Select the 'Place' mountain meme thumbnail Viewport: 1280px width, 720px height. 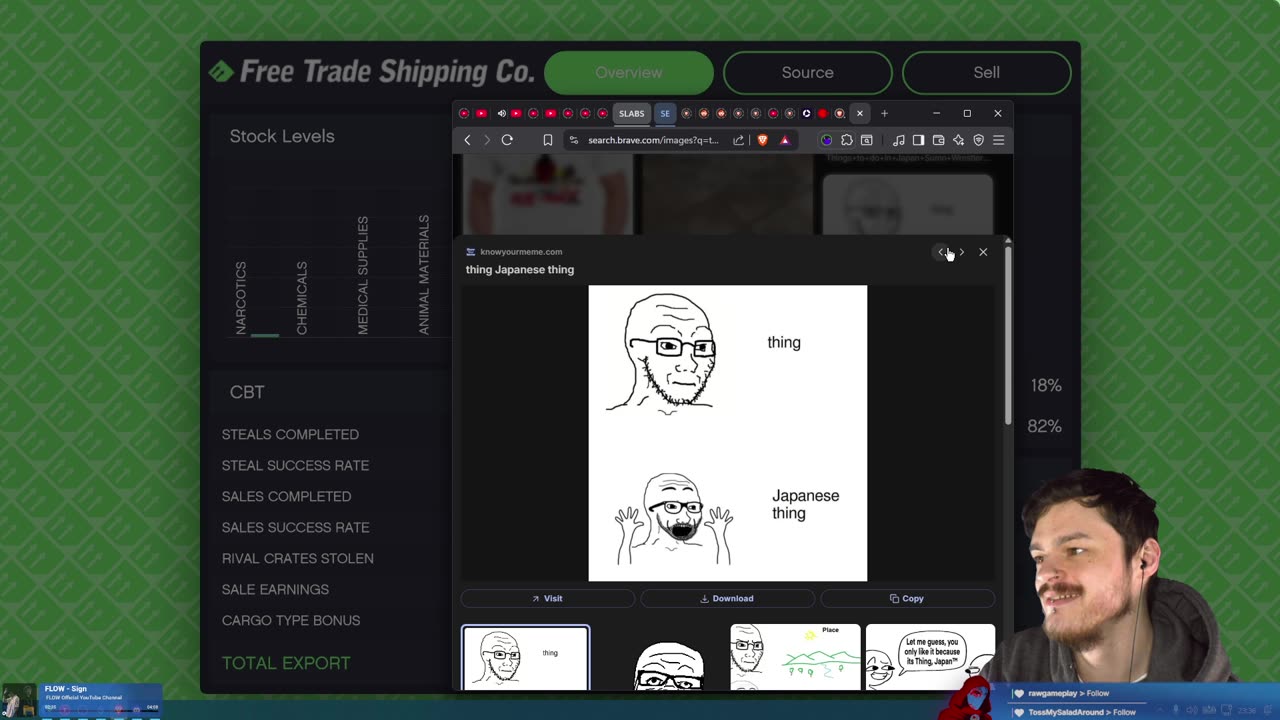tap(795, 658)
